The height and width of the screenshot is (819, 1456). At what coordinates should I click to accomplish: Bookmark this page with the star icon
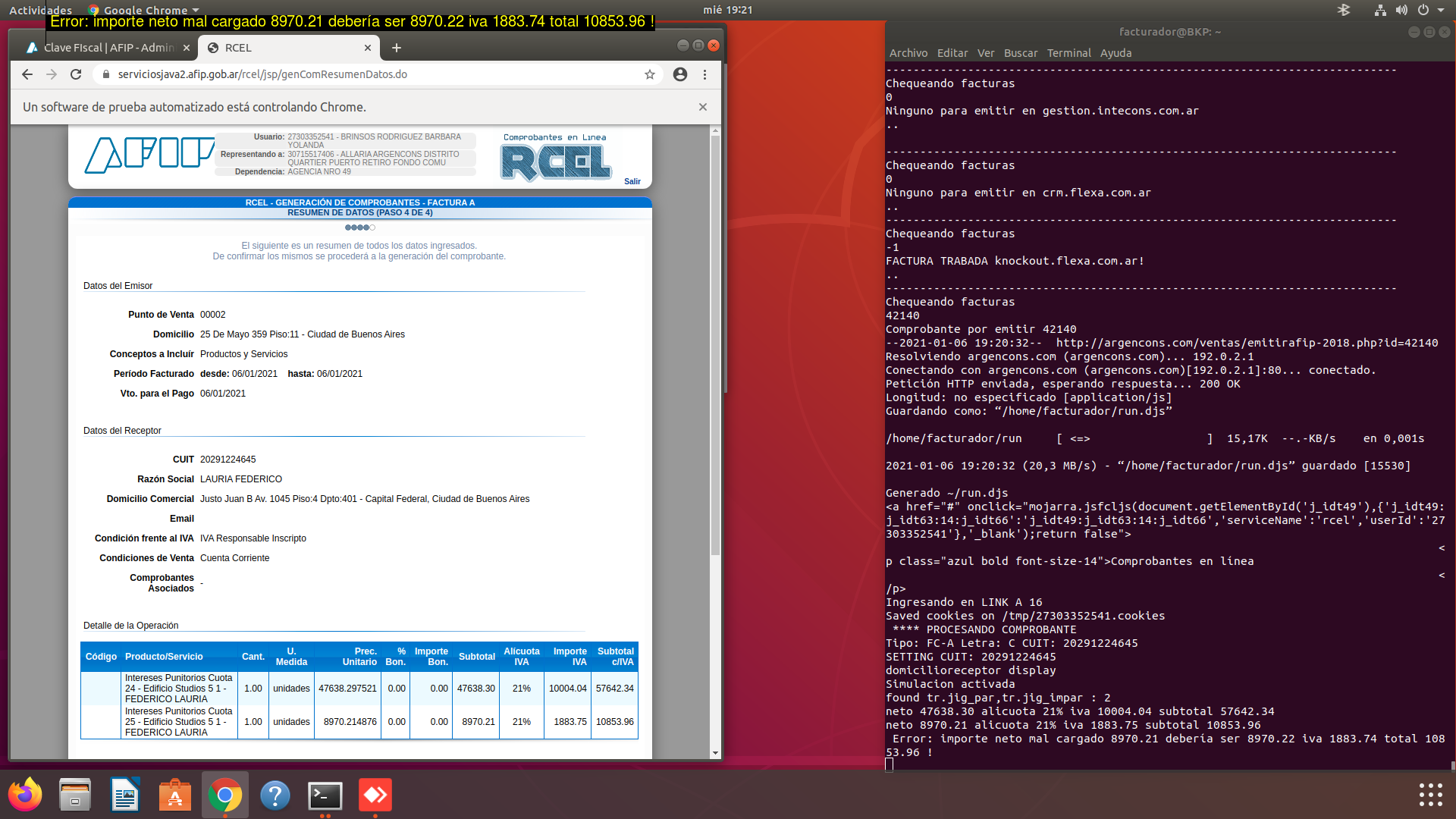pos(650,74)
